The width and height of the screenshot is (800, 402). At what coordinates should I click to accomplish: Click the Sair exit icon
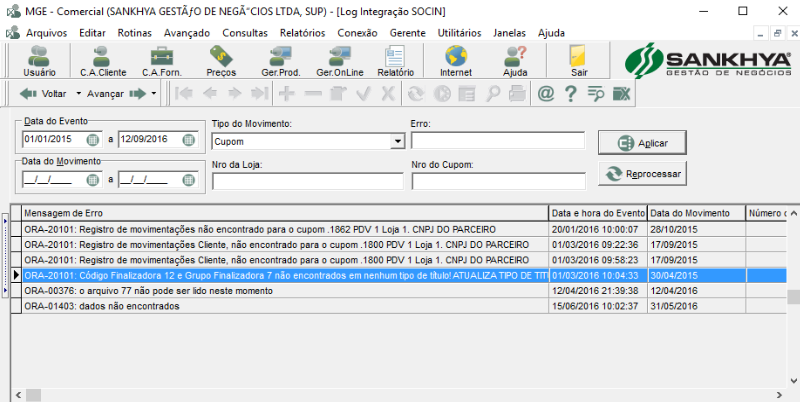point(579,60)
